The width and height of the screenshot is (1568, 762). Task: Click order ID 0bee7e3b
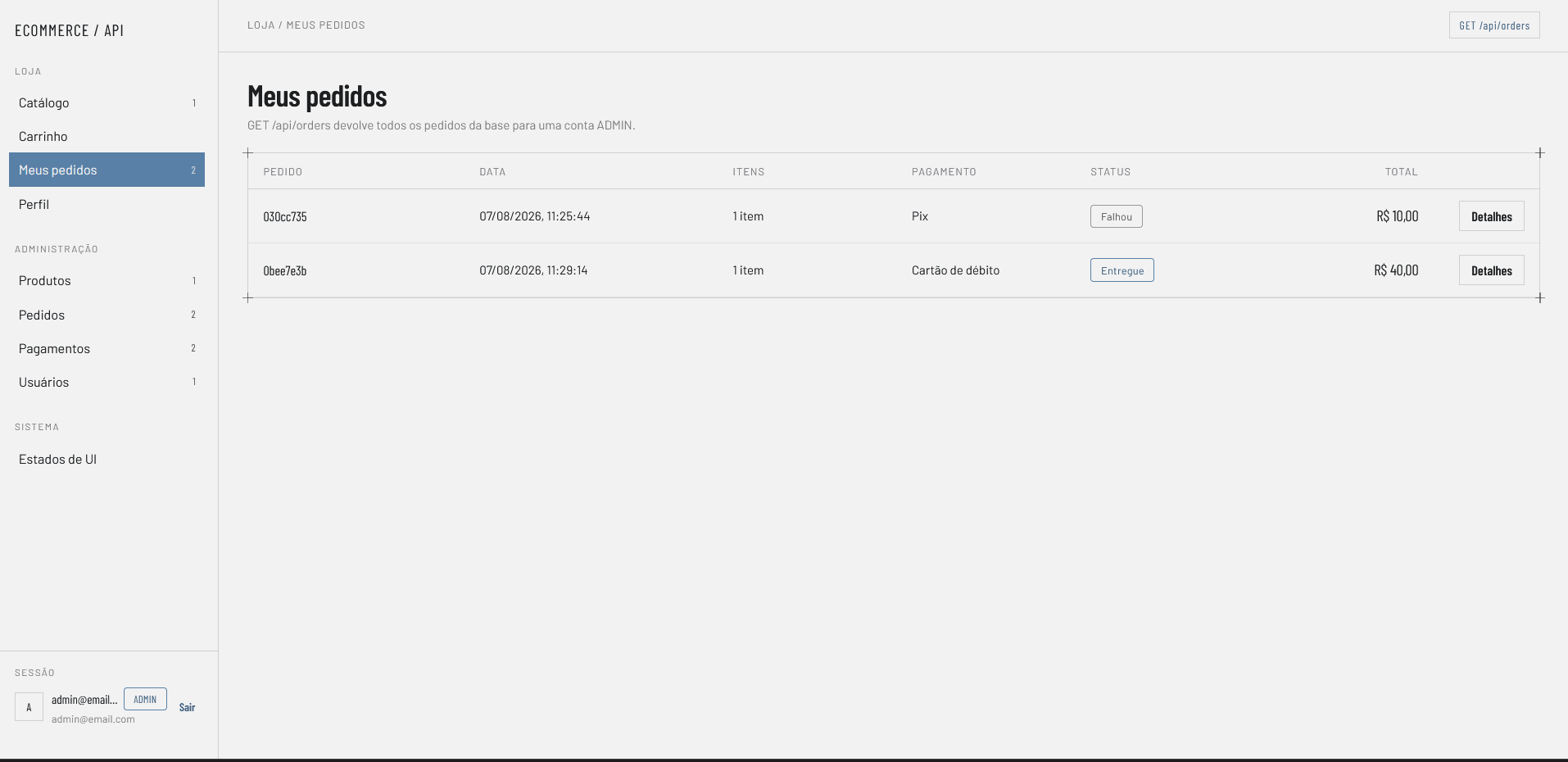[285, 270]
